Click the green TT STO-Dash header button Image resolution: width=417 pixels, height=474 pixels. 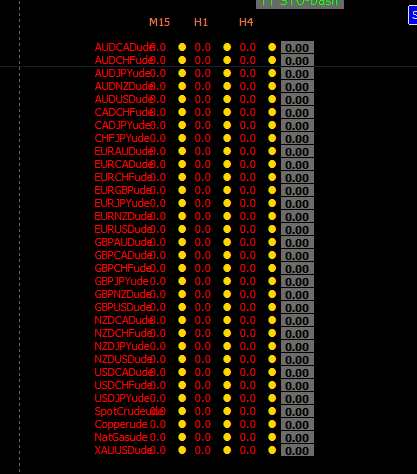300,3
